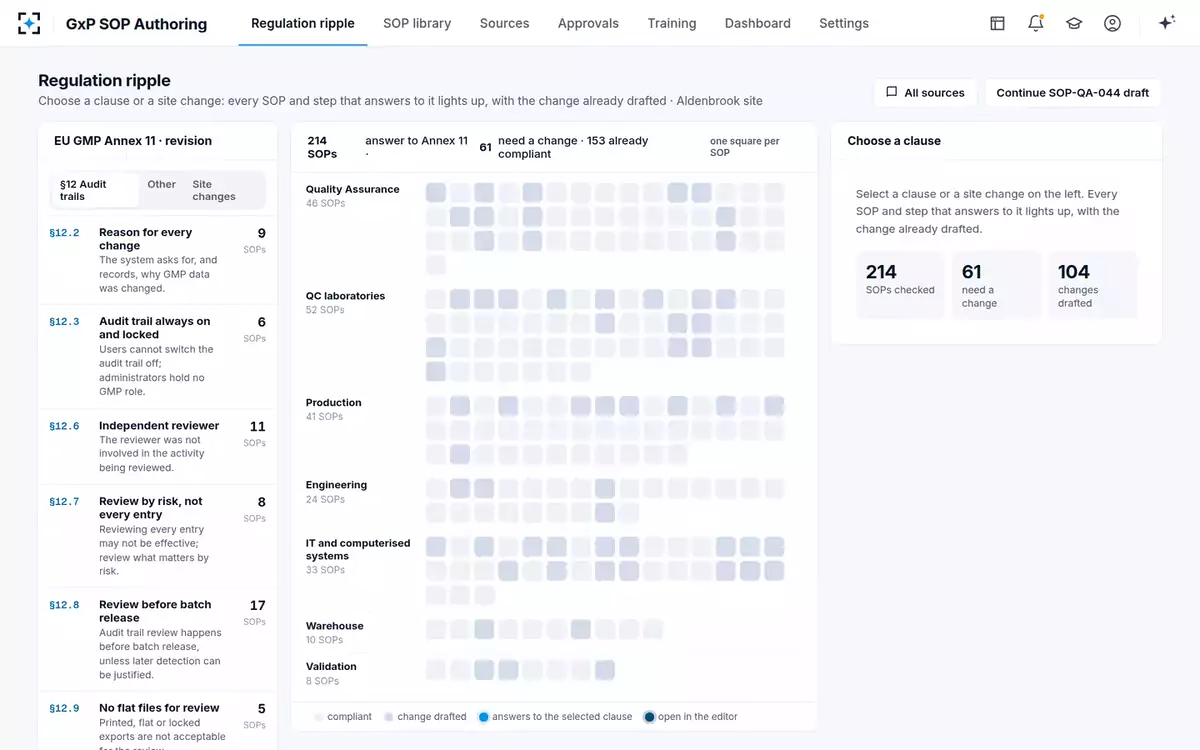Click the '52 SOPs' text under QC laboratories
The image size is (1200, 750).
point(325,310)
